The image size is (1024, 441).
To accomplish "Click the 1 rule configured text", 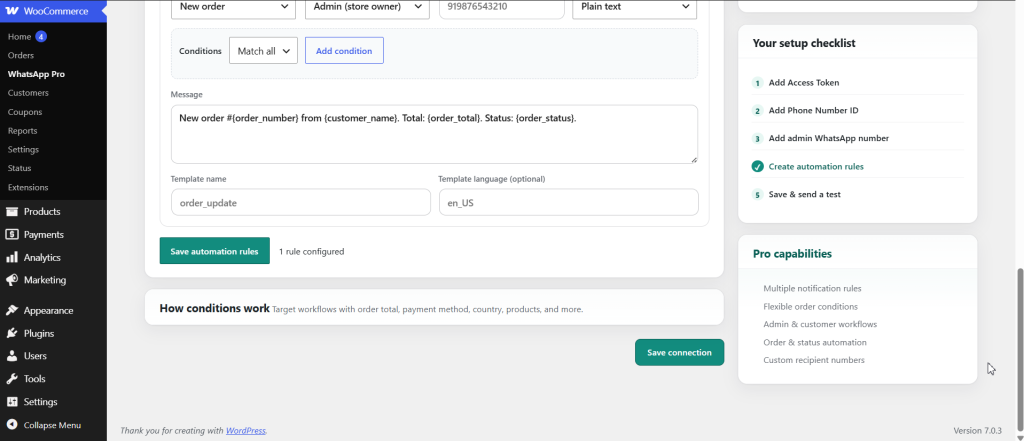I will coord(312,252).
